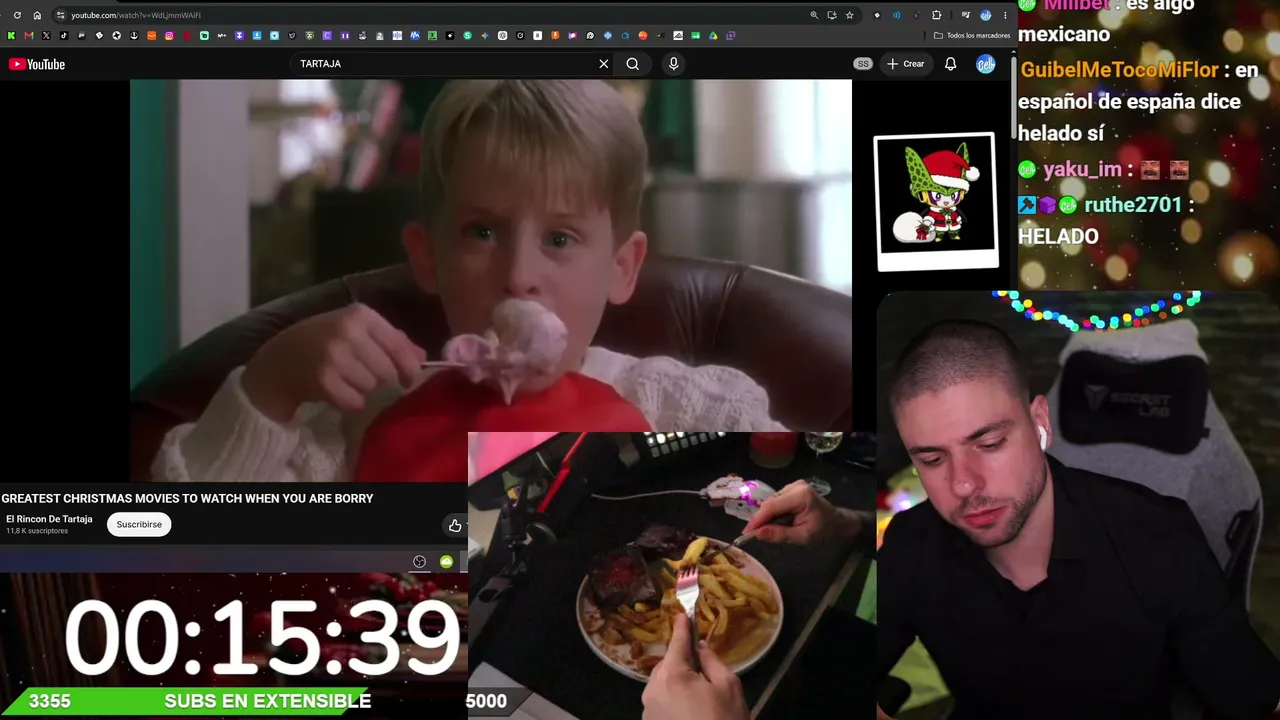Open the X (Twitter) bookmark
Screen dimensions: 1280x720
pos(46,36)
